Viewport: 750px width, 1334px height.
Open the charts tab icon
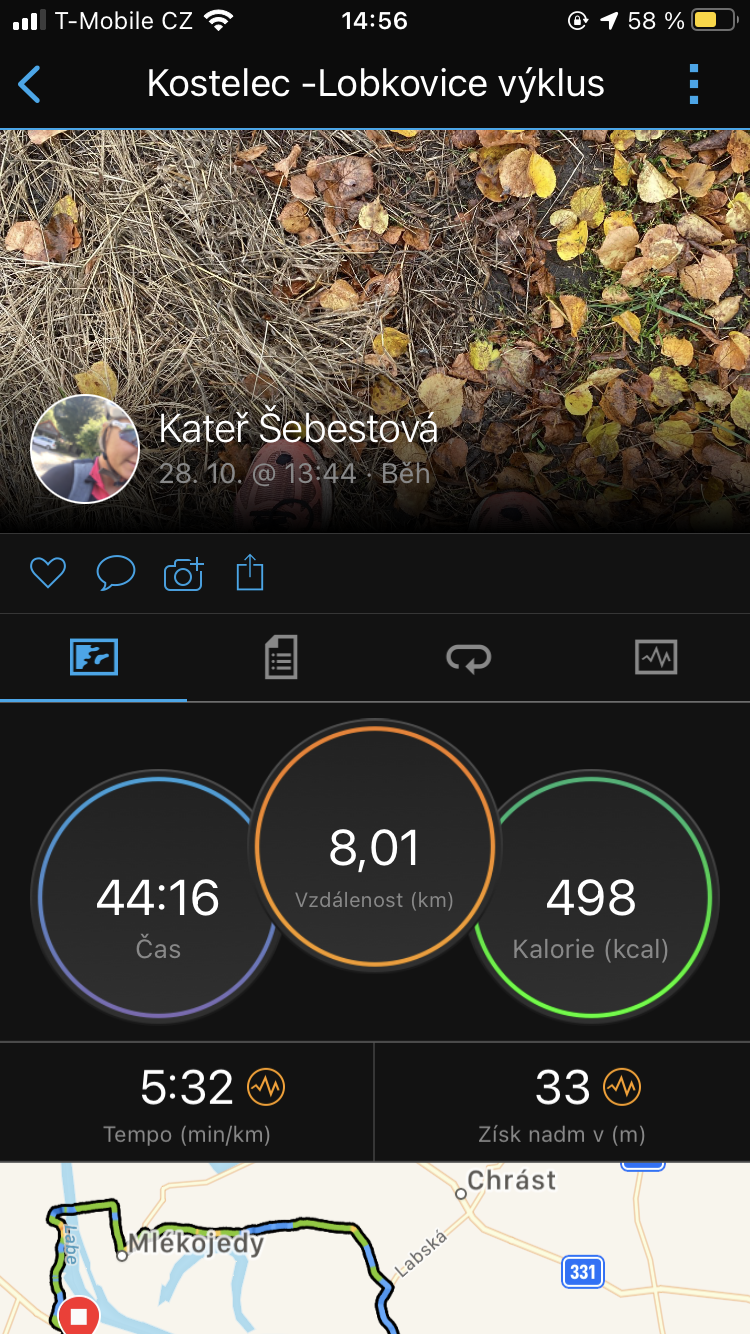(656, 657)
